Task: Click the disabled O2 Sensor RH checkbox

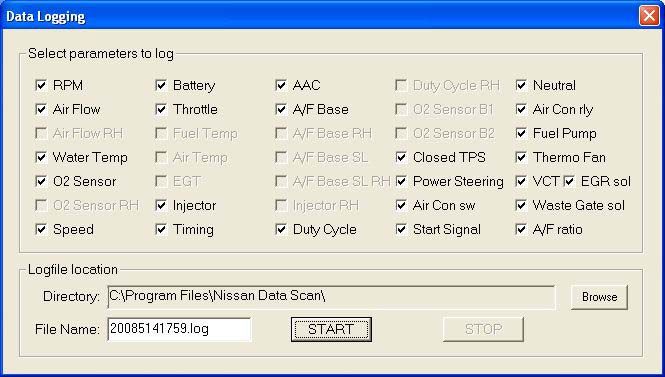Action: click(x=41, y=205)
